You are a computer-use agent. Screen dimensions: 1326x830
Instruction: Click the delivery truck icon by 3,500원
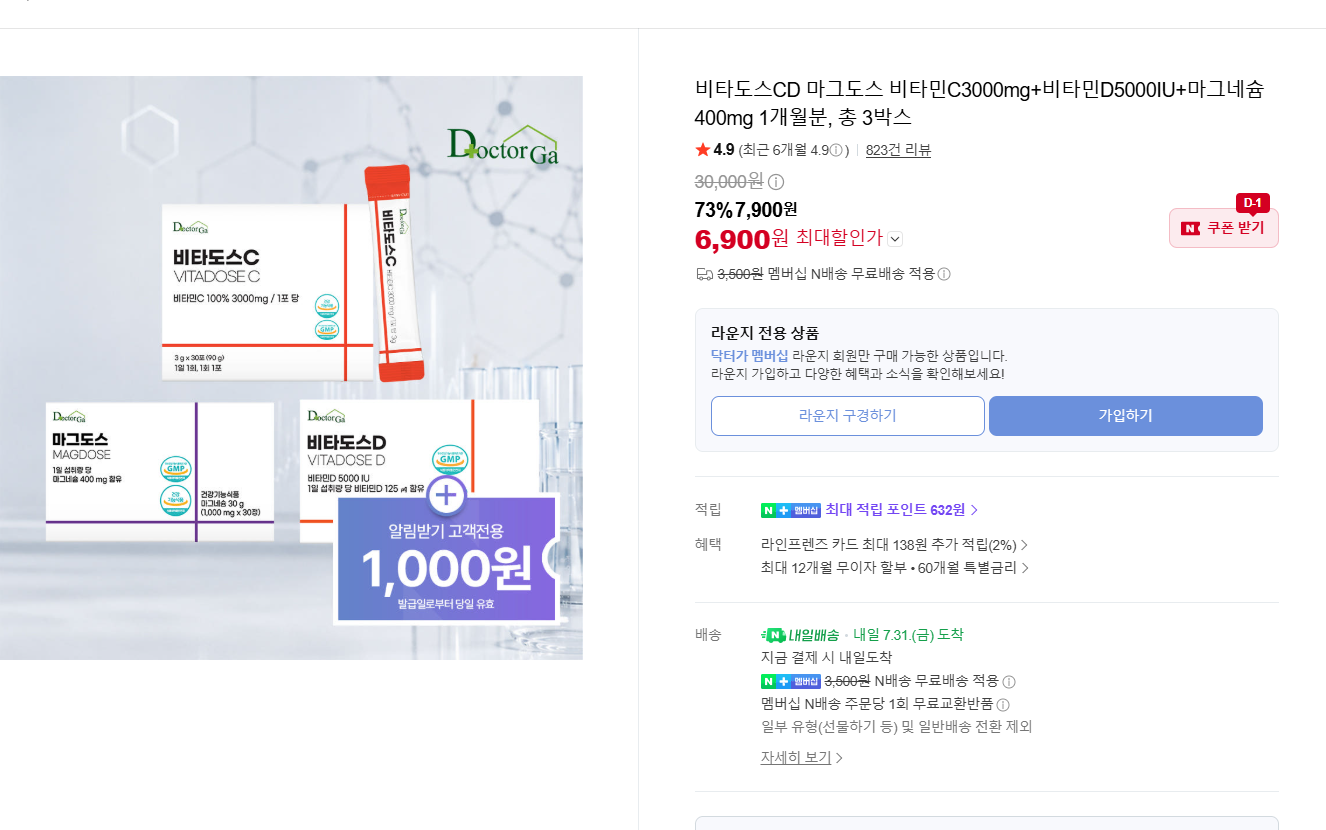click(x=704, y=274)
